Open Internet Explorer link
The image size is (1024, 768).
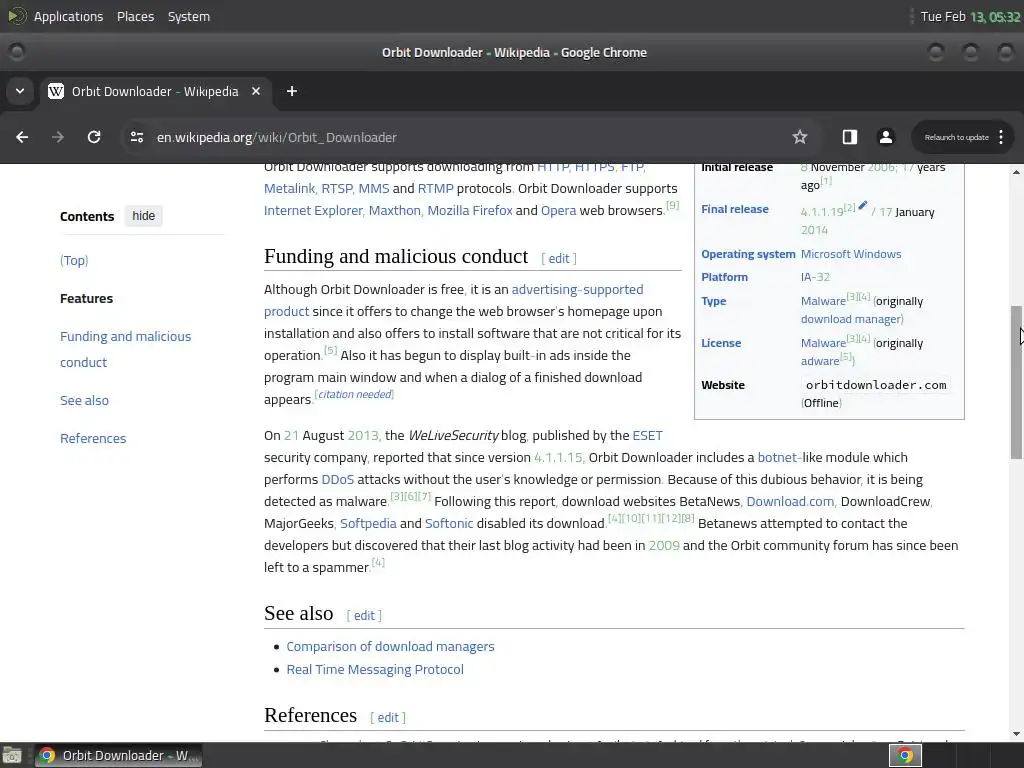click(x=313, y=210)
